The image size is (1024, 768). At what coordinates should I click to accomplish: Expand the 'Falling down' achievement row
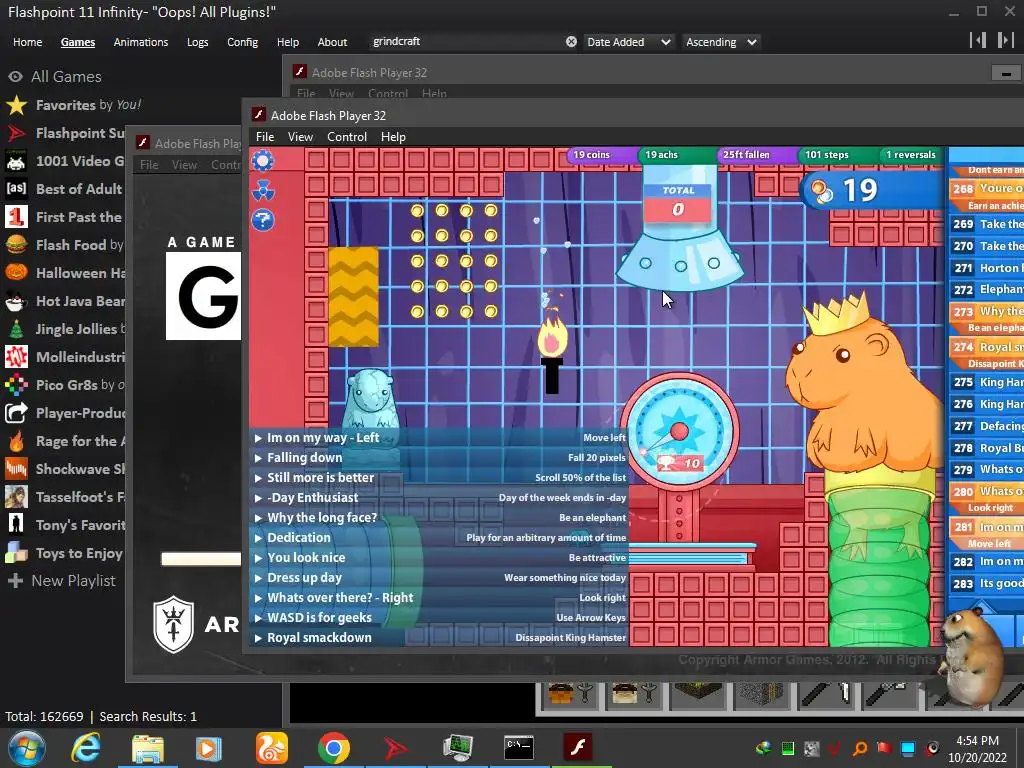(x=438, y=458)
